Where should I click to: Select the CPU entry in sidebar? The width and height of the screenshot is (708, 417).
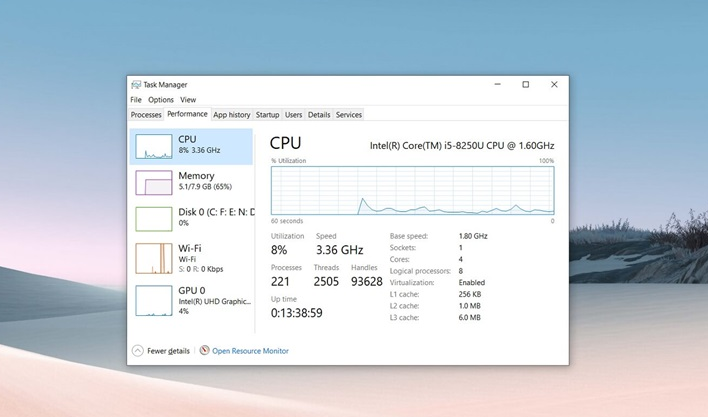coord(191,146)
